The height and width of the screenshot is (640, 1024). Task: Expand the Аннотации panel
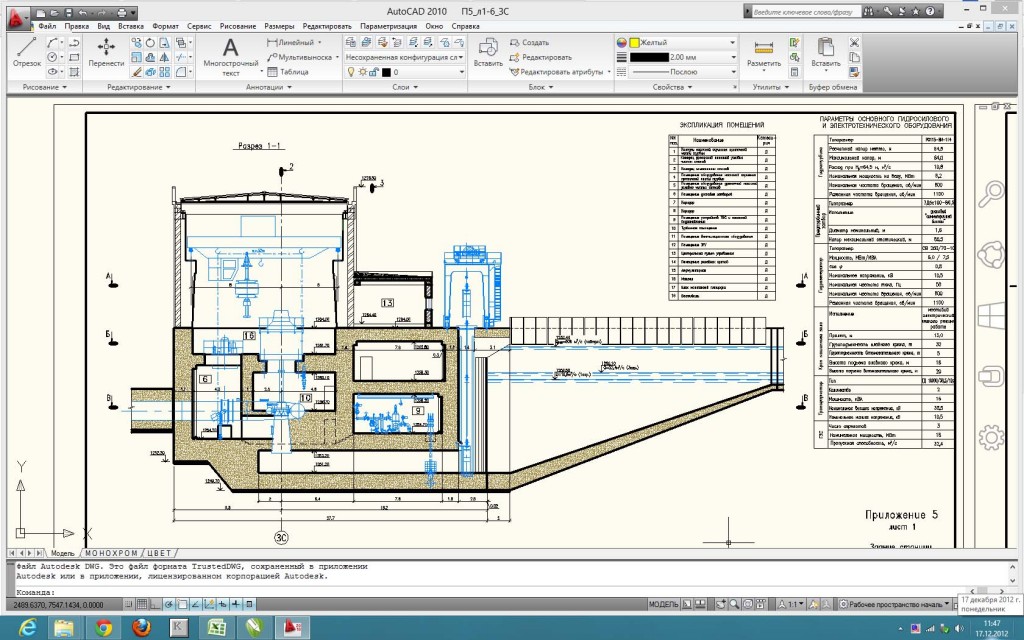click(x=268, y=87)
